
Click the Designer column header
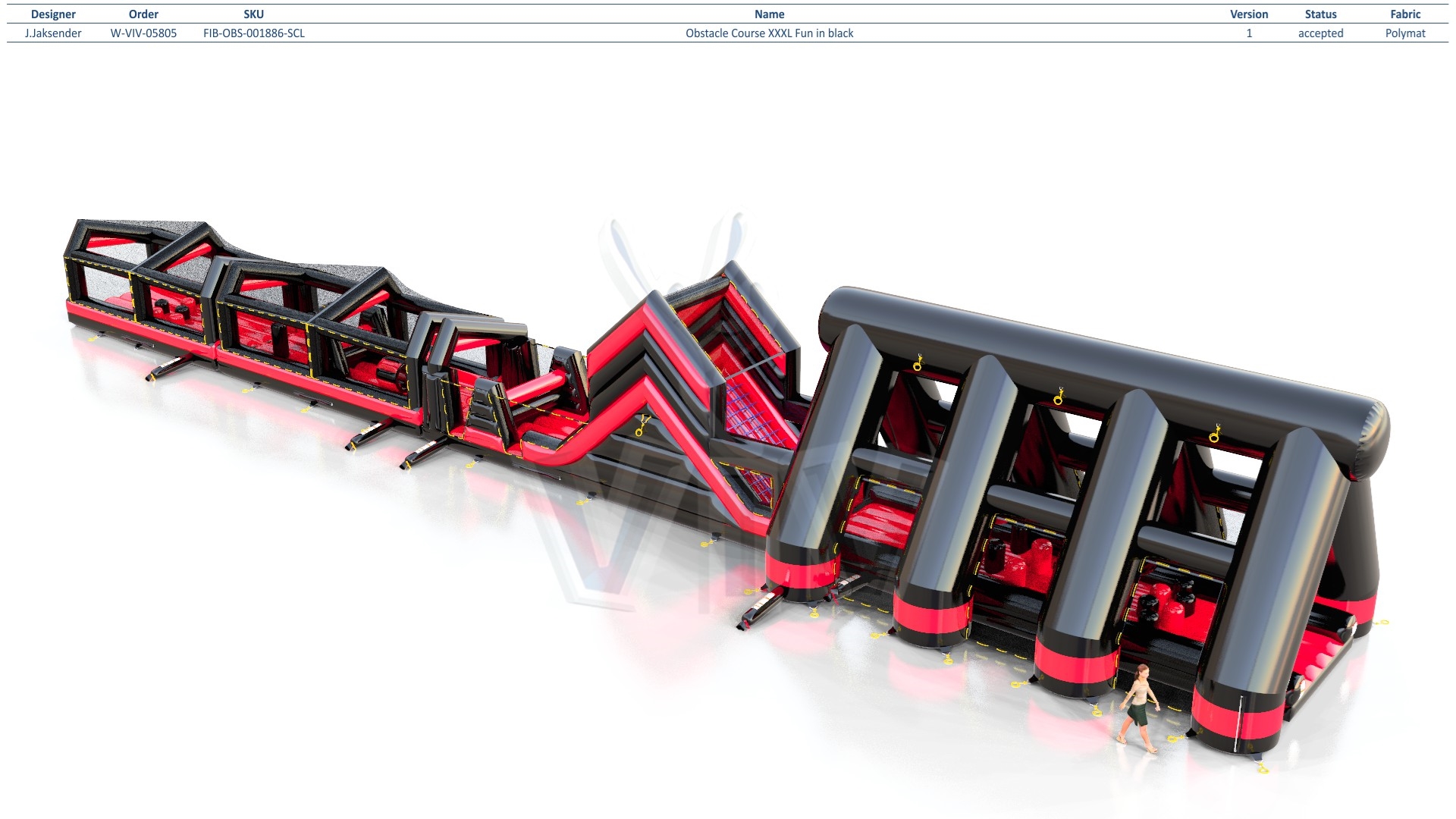pyautogui.click(x=53, y=14)
